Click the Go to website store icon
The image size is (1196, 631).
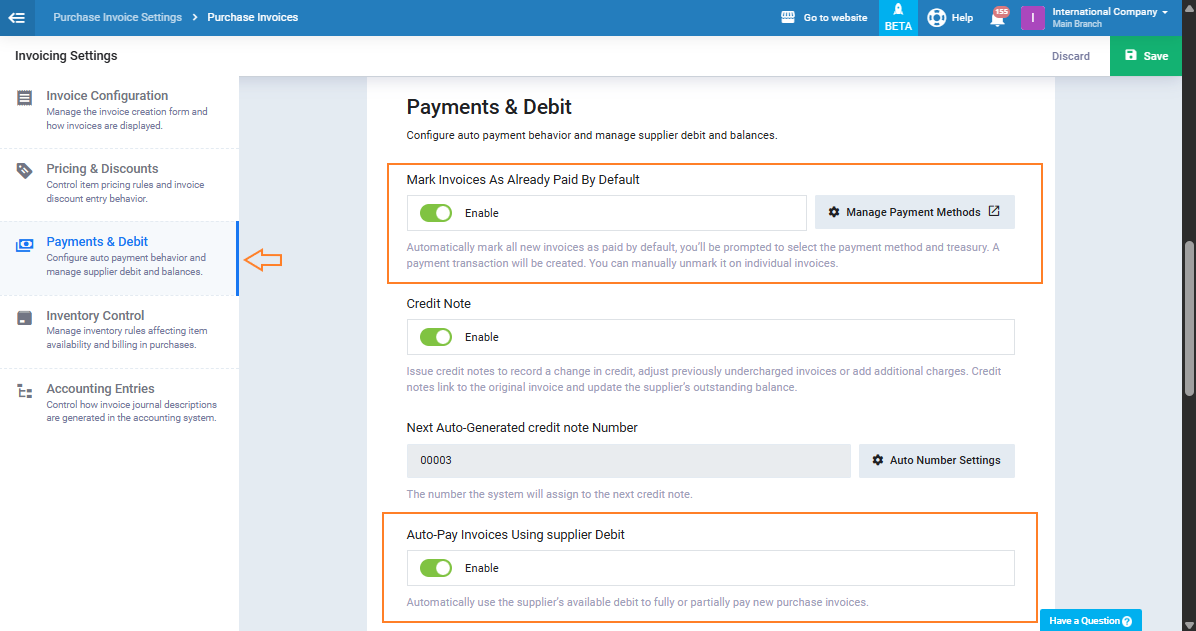click(788, 18)
